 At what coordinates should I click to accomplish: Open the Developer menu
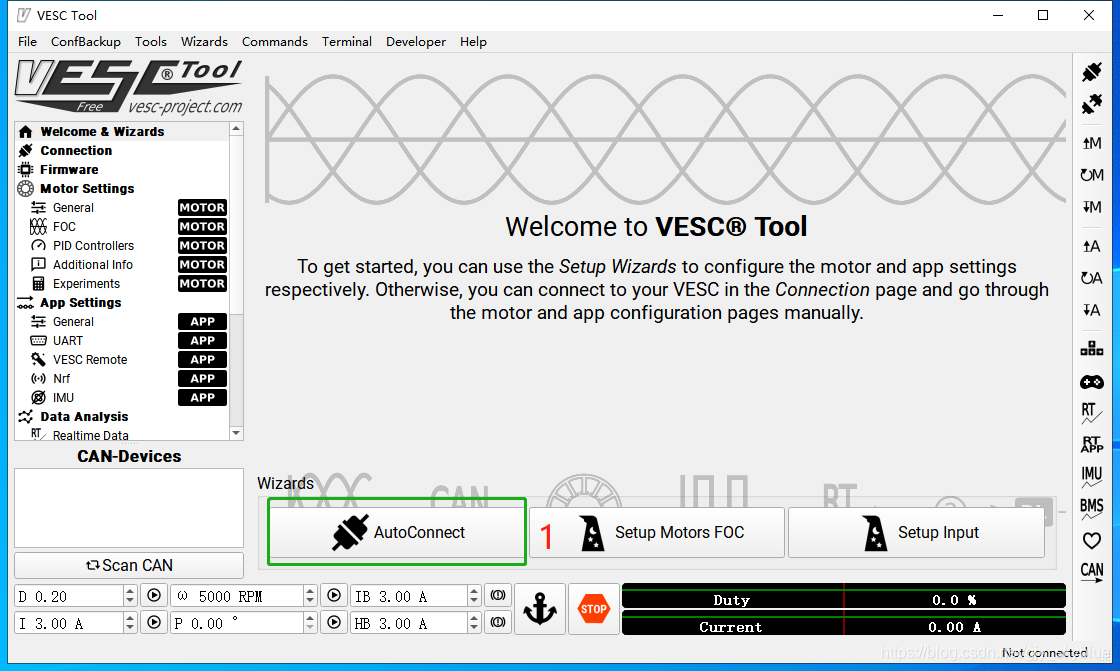point(416,41)
